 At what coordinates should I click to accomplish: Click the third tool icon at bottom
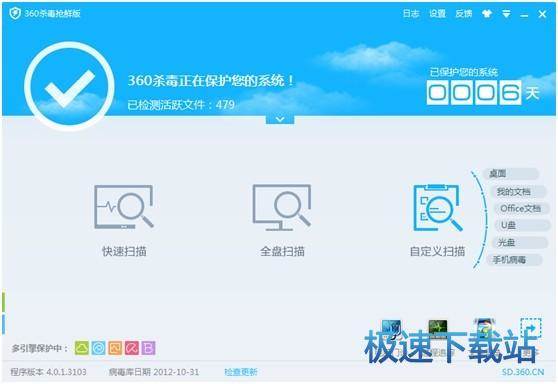(x=484, y=329)
